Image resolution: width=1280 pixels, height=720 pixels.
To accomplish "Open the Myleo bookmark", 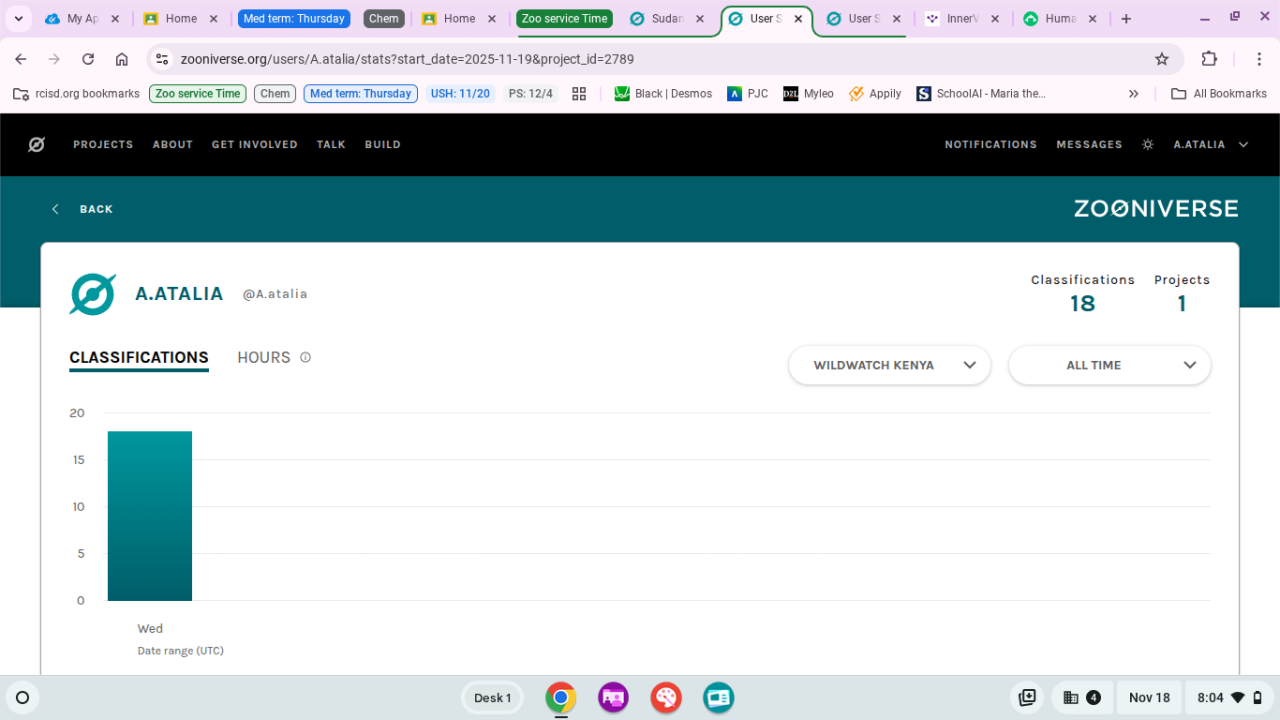I will 808,94.
